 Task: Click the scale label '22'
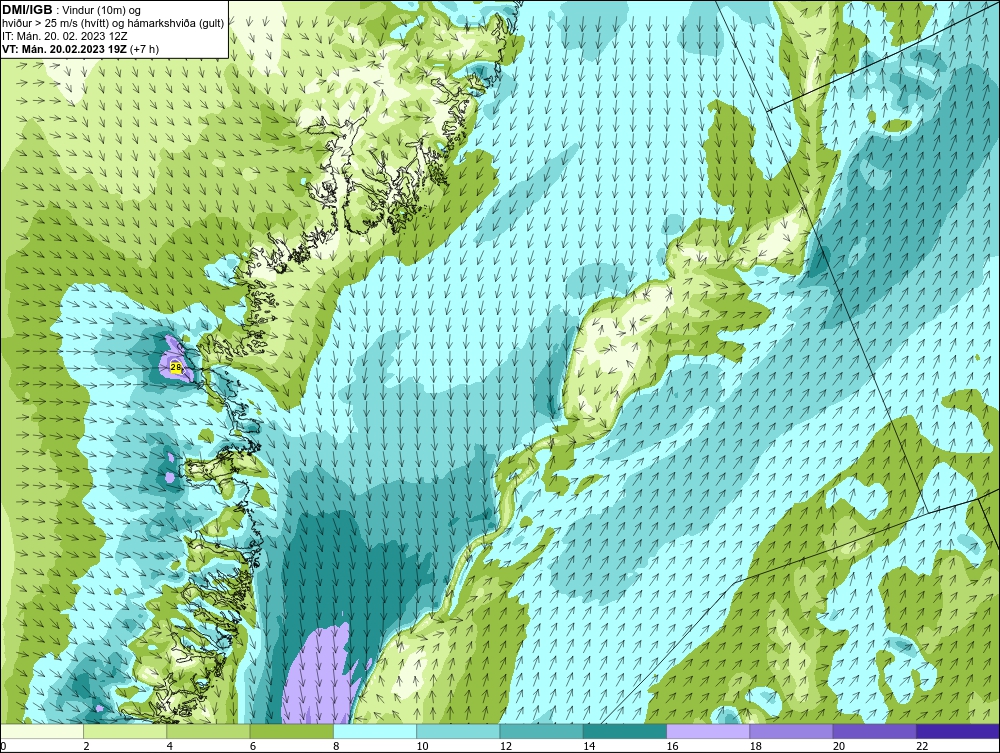[922, 747]
